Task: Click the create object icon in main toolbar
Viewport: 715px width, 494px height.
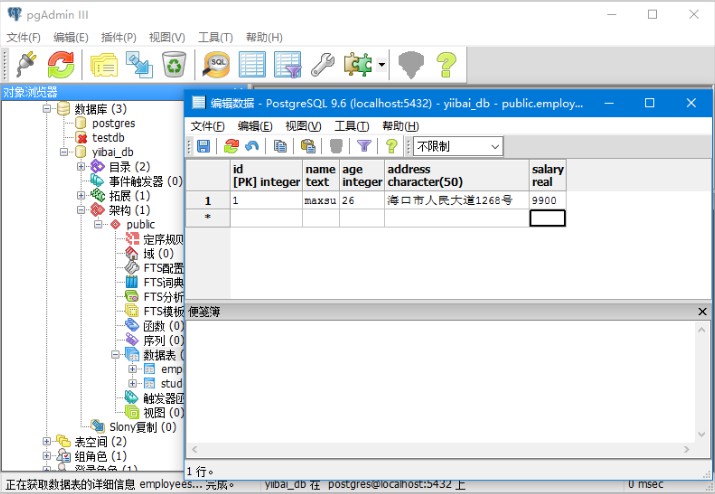Action: (x=139, y=64)
